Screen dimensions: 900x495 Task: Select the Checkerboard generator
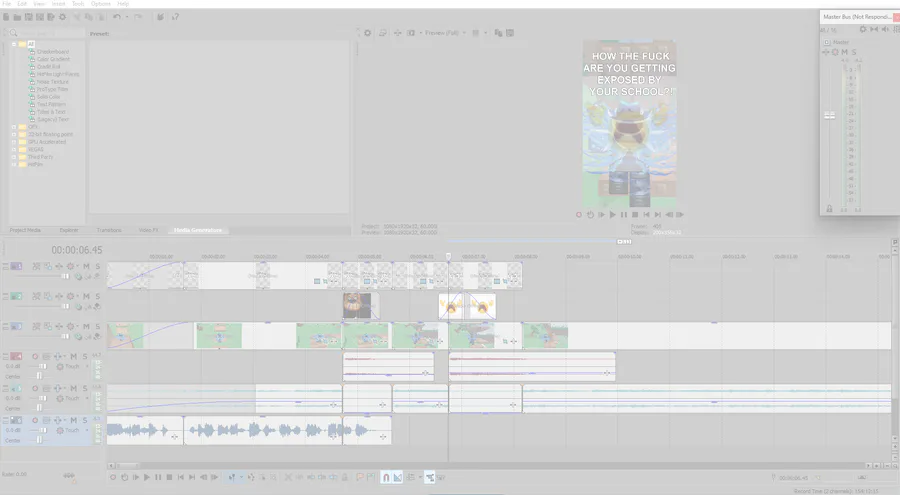pos(53,52)
